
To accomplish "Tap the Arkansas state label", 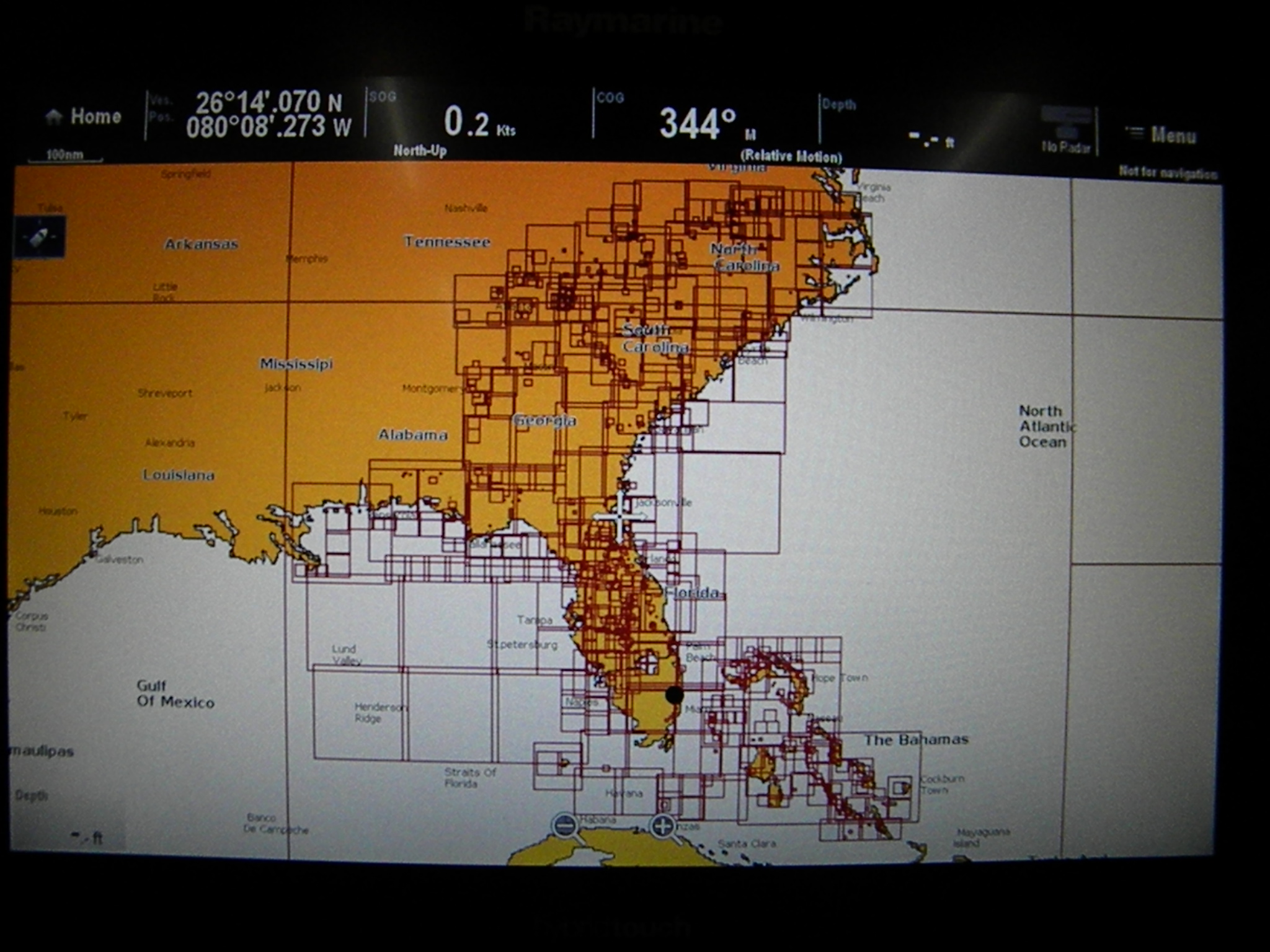I will pyautogui.click(x=202, y=244).
